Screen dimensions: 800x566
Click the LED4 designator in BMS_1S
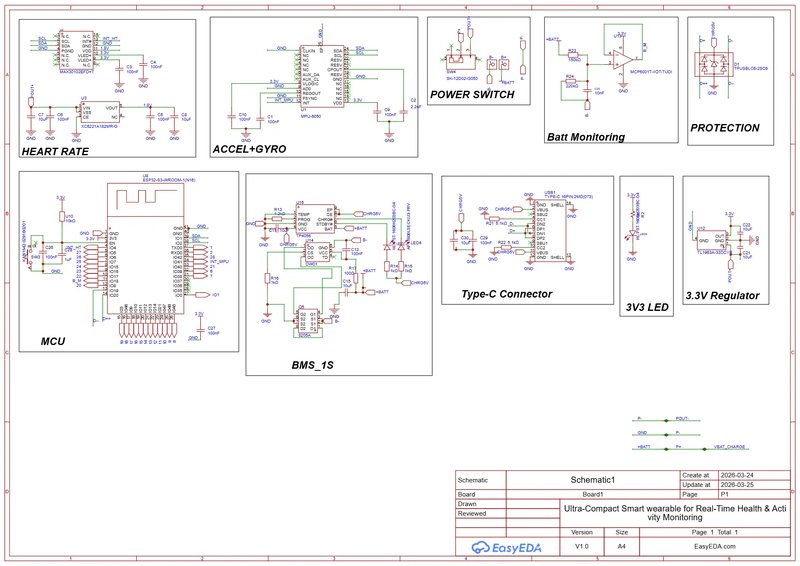tap(416, 243)
